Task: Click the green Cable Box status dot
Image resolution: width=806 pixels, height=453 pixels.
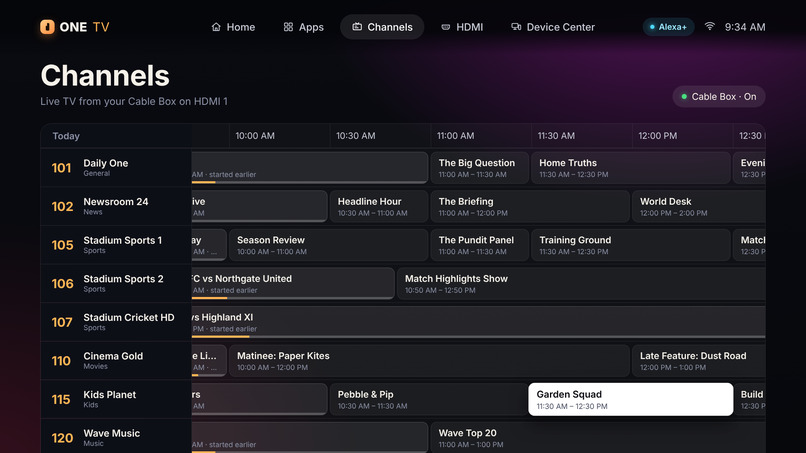Action: pos(684,97)
